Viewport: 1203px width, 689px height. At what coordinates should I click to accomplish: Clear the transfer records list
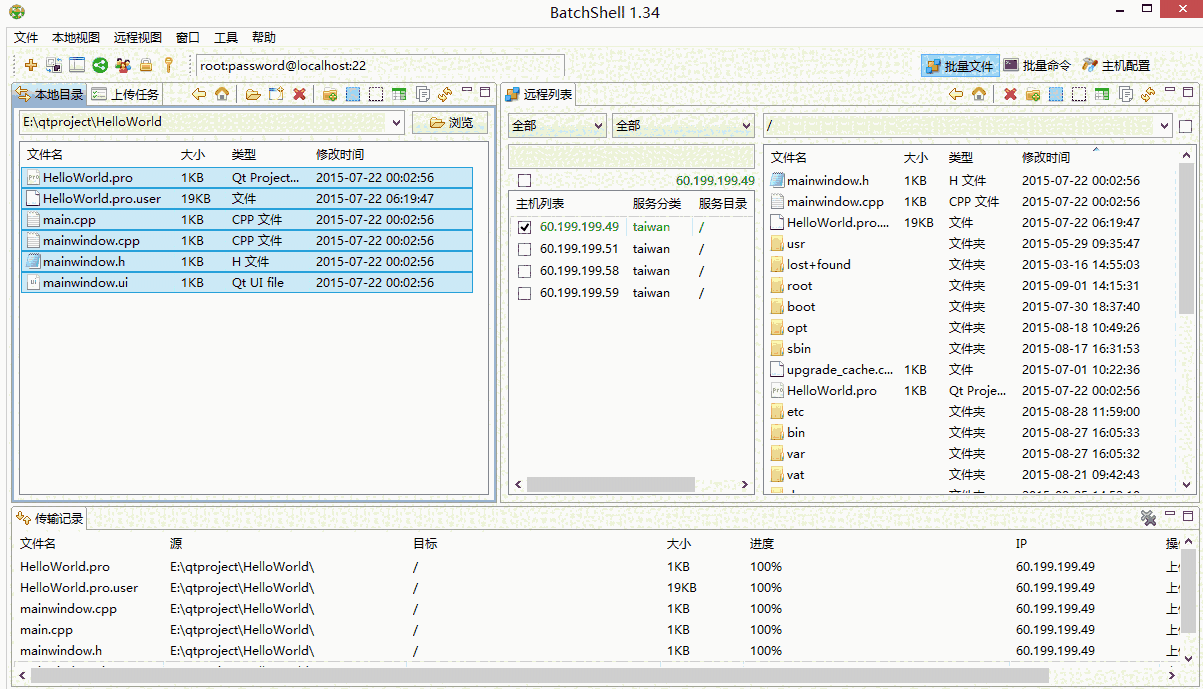point(1148,518)
